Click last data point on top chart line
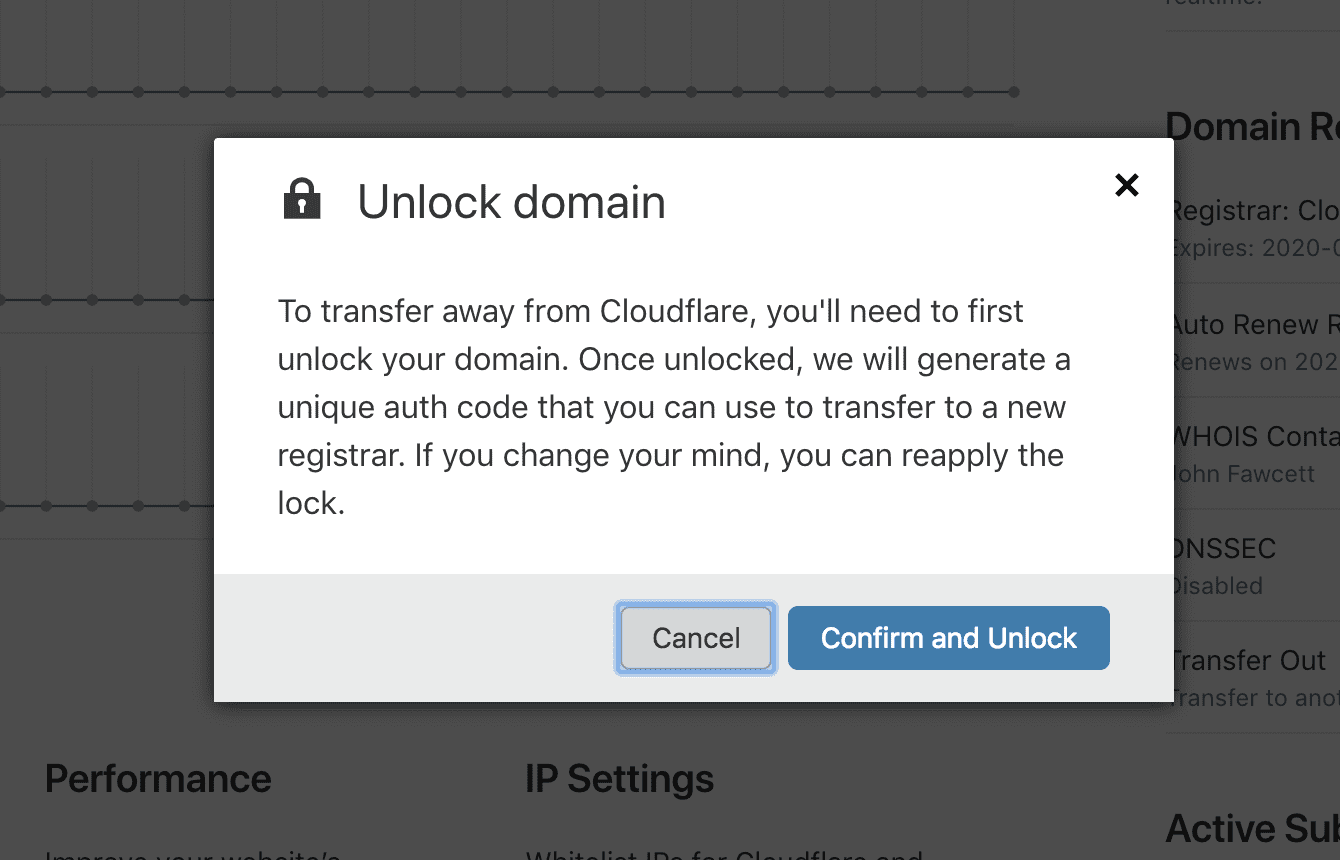Viewport: 1340px width, 860px height. [x=1014, y=92]
